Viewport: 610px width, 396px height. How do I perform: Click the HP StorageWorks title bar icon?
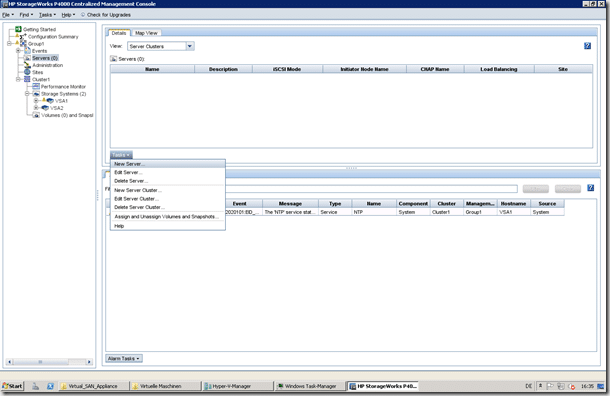click(5, 4)
